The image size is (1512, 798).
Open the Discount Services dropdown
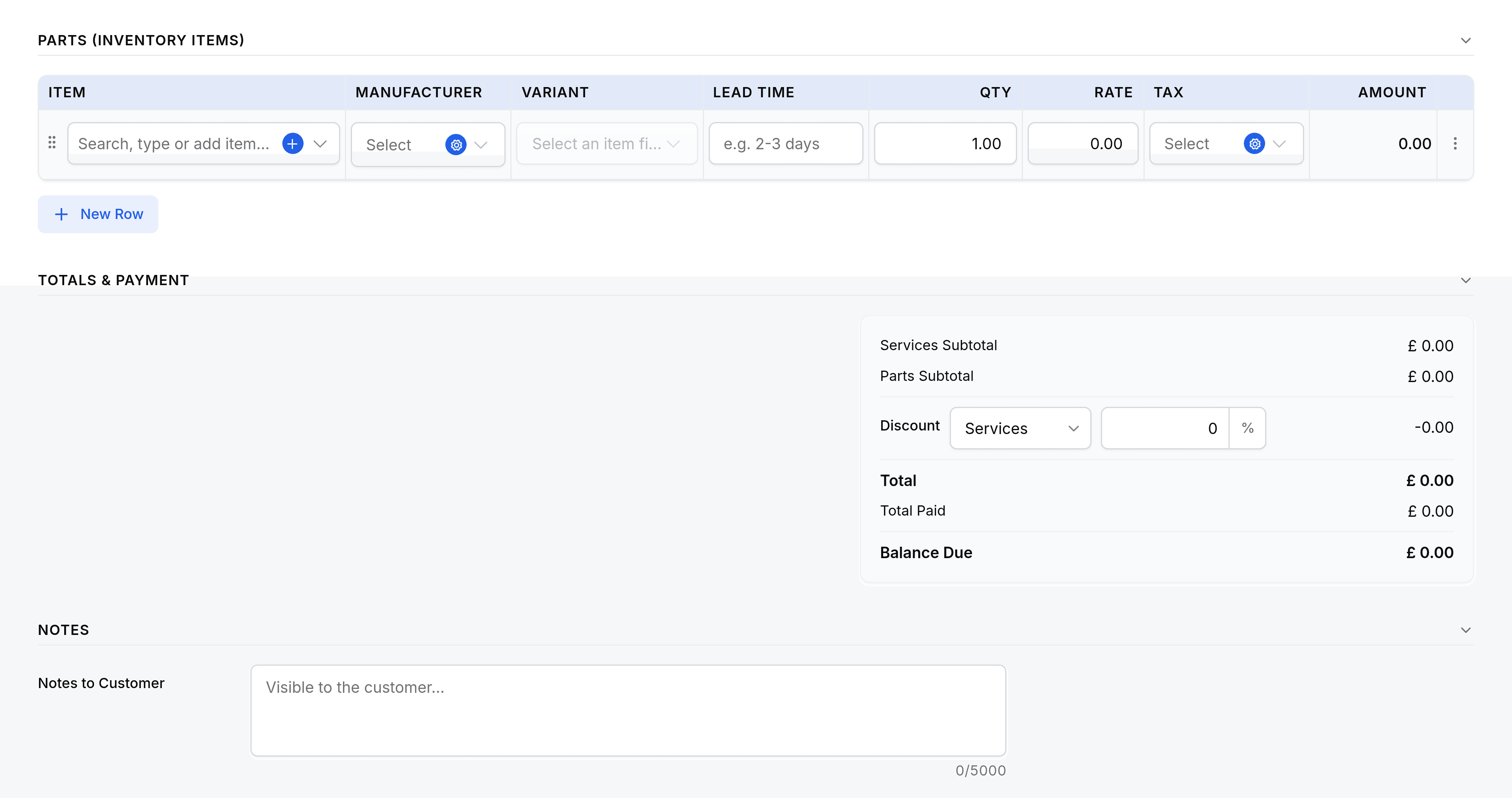pyautogui.click(x=1020, y=428)
